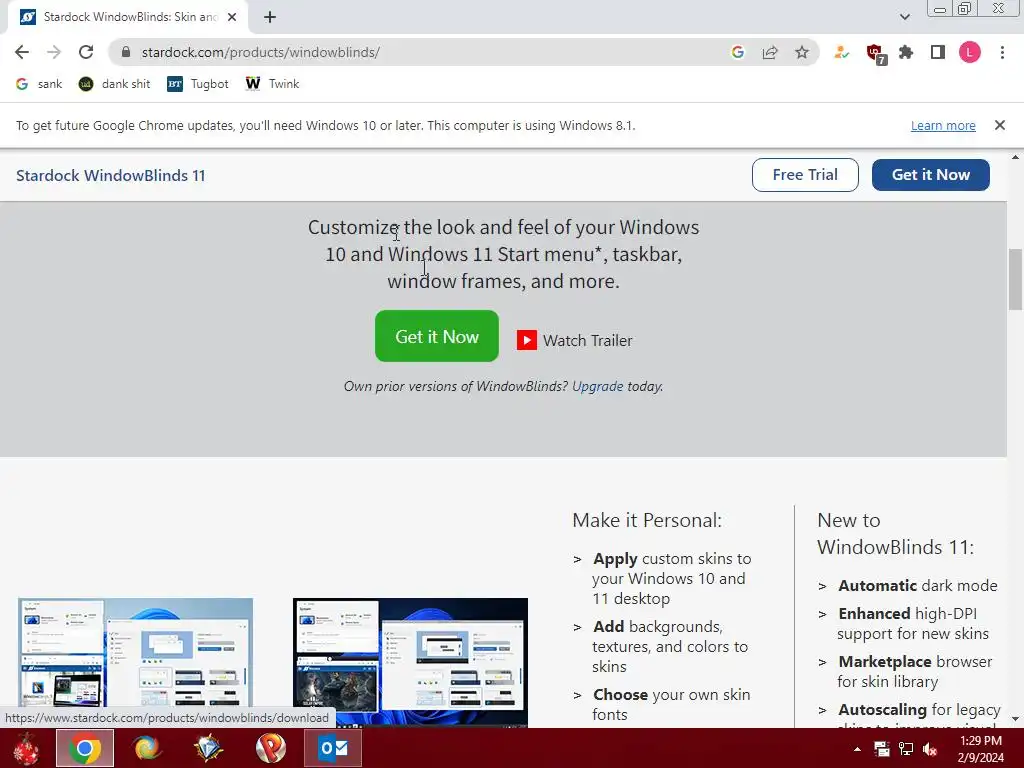Click the Chrome taskbar icon

[x=85, y=748]
